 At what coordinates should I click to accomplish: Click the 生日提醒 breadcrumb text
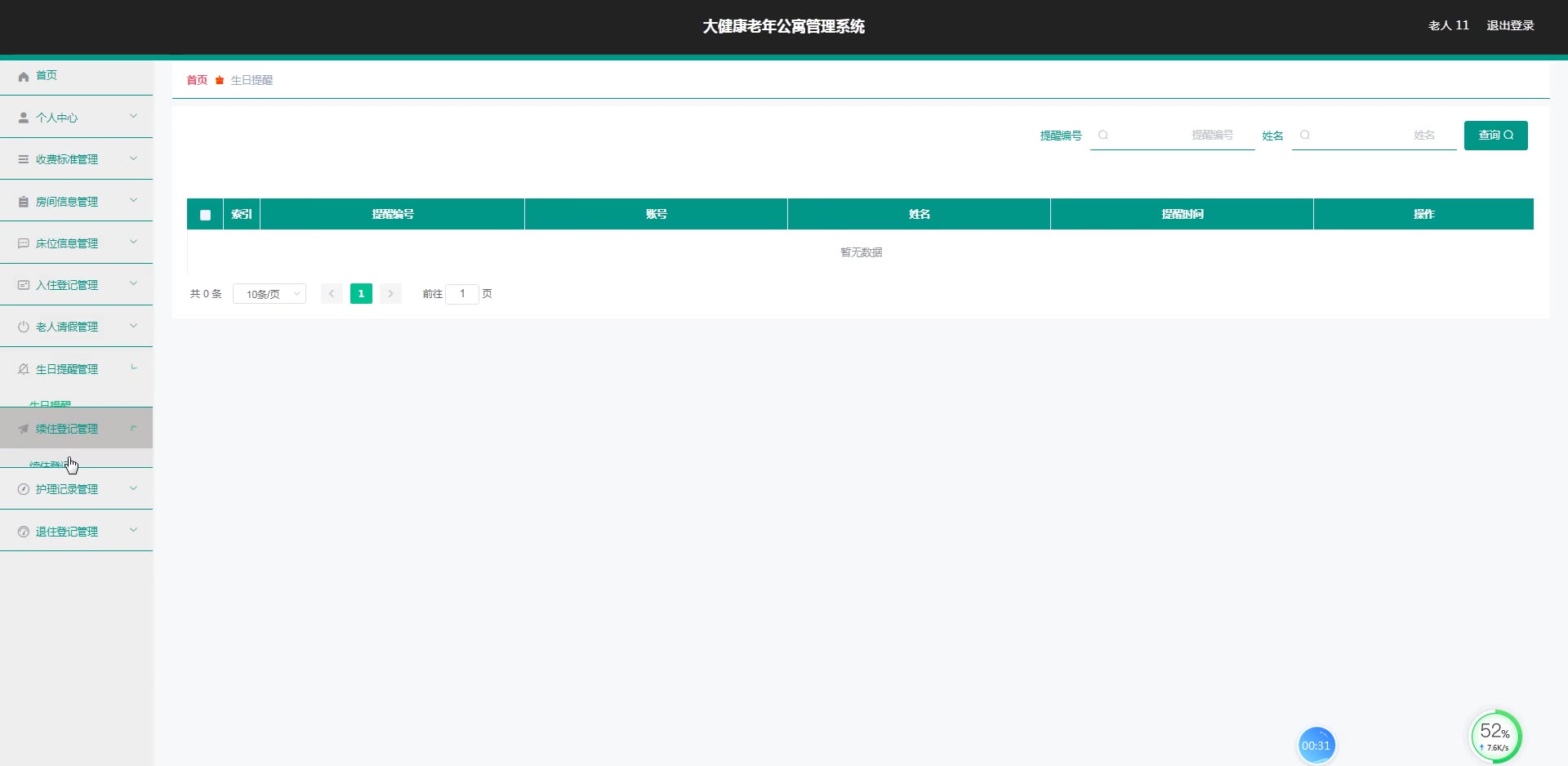click(x=252, y=80)
